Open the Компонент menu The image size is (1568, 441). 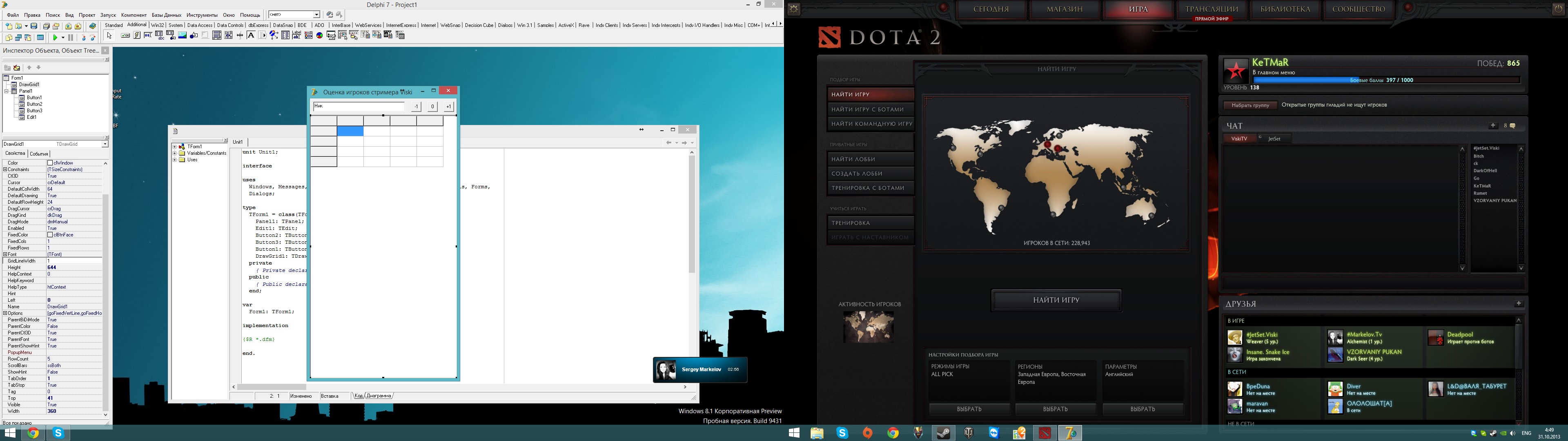click(133, 15)
